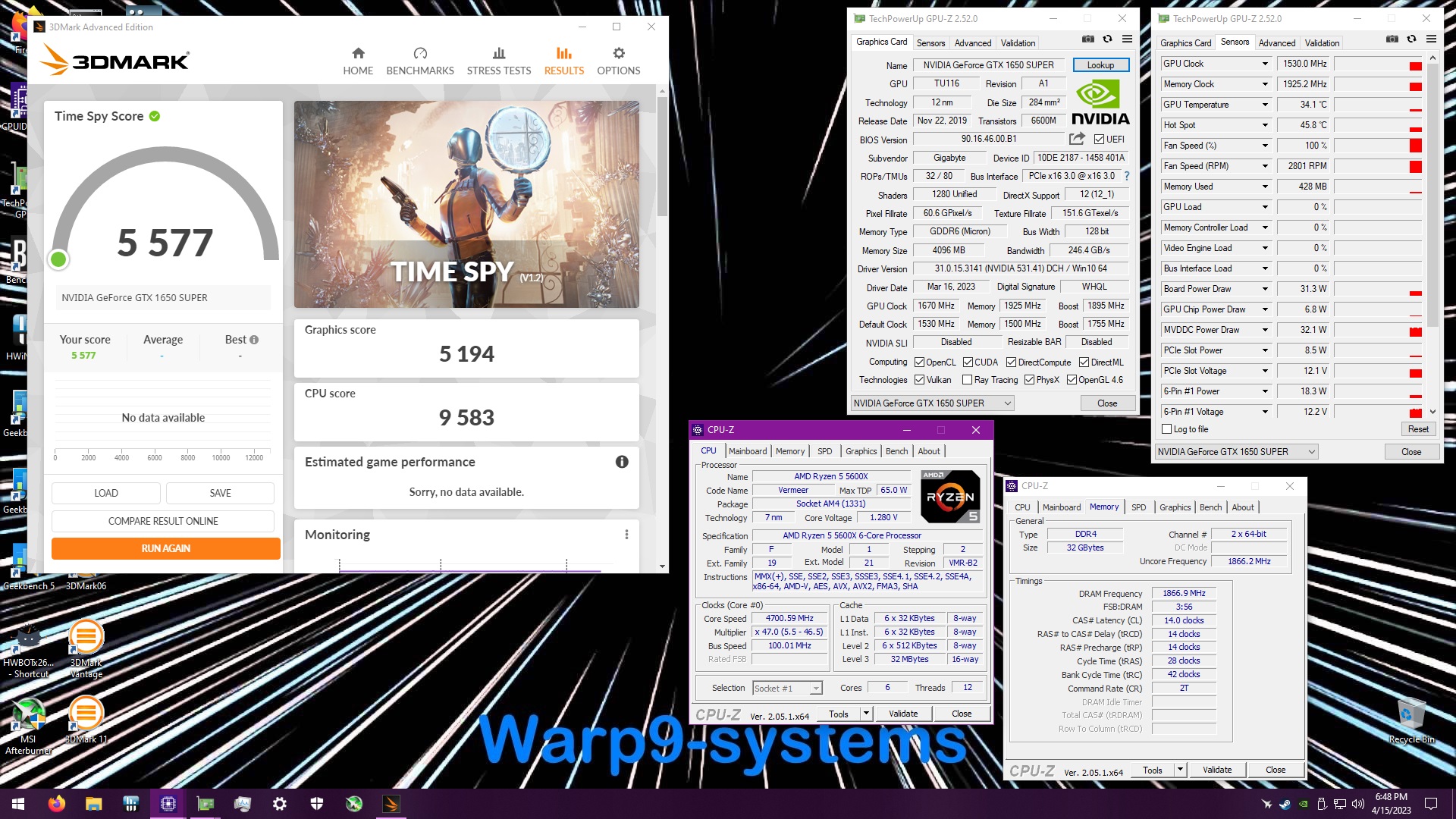1456x819 pixels.
Task: Toggle Vulkan checkbox
Action: (x=919, y=380)
